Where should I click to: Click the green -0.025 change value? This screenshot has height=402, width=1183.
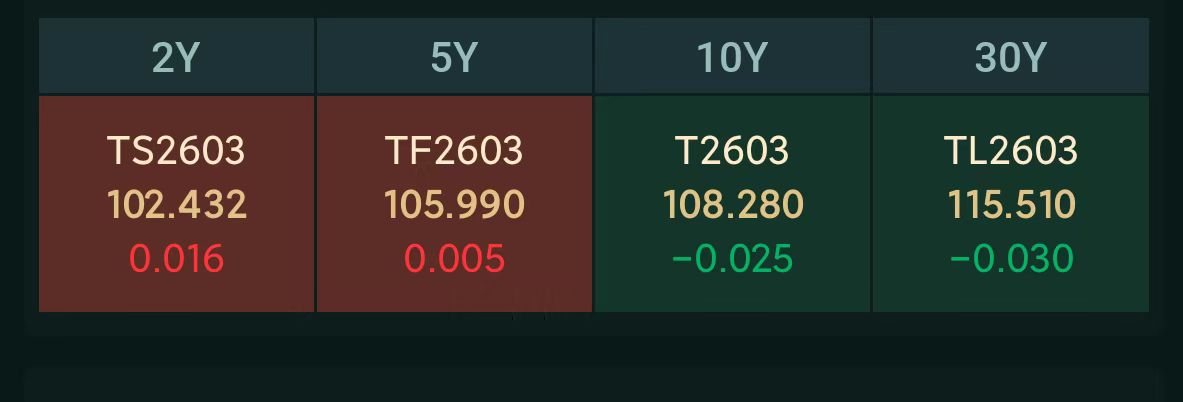point(732,259)
